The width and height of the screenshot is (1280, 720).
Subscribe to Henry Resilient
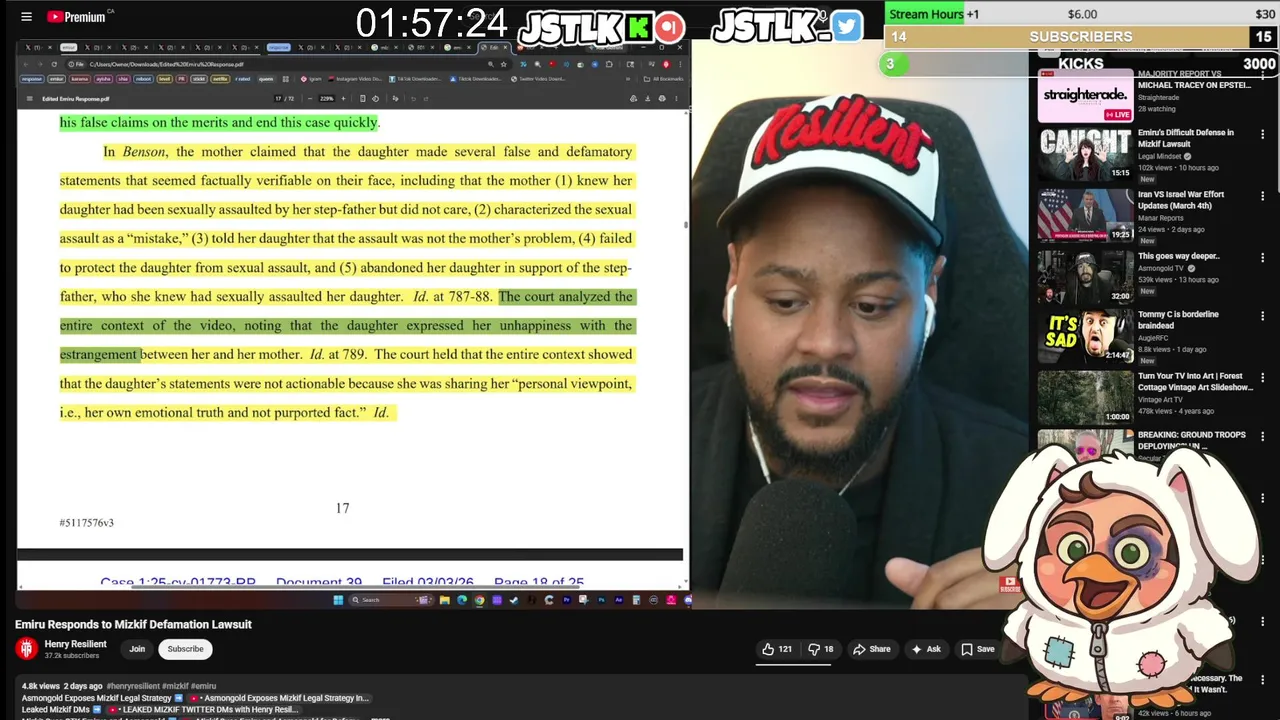pyautogui.click(x=185, y=649)
